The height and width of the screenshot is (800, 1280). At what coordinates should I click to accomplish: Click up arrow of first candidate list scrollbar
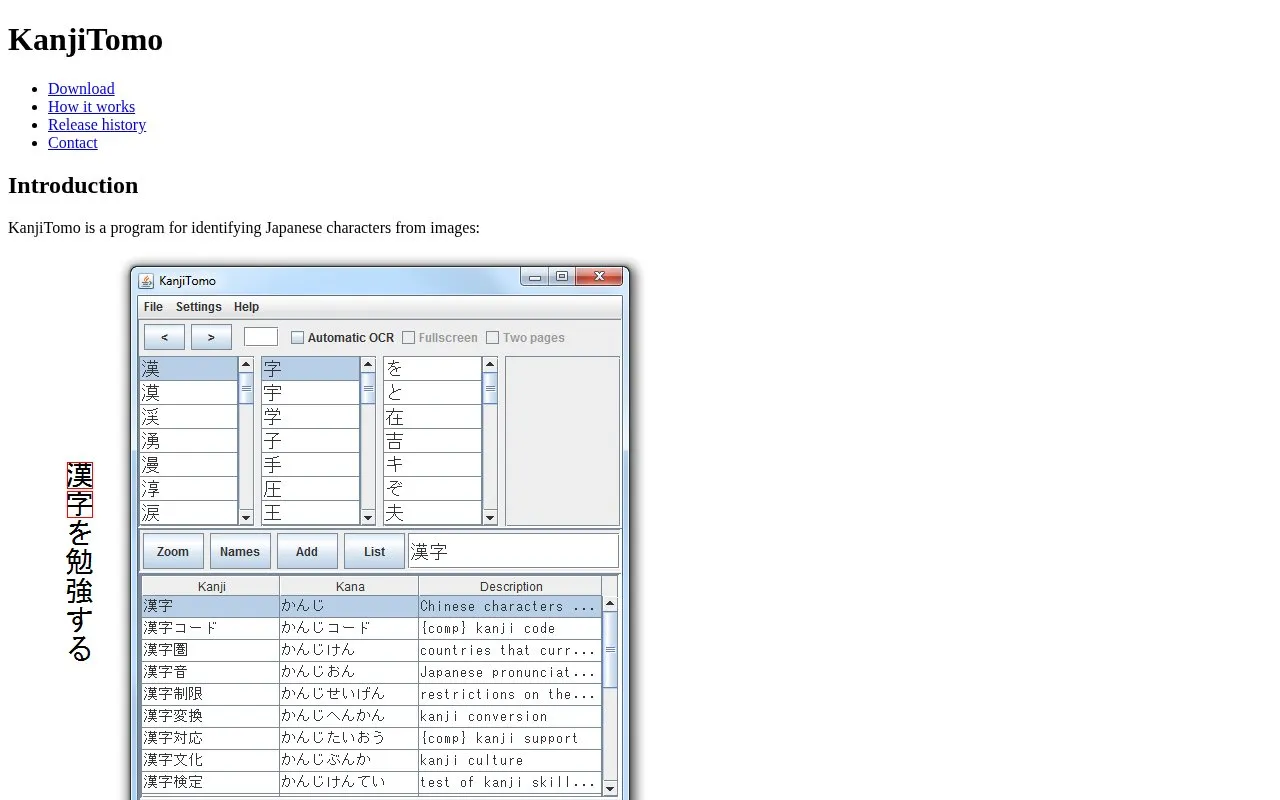[x=246, y=365]
